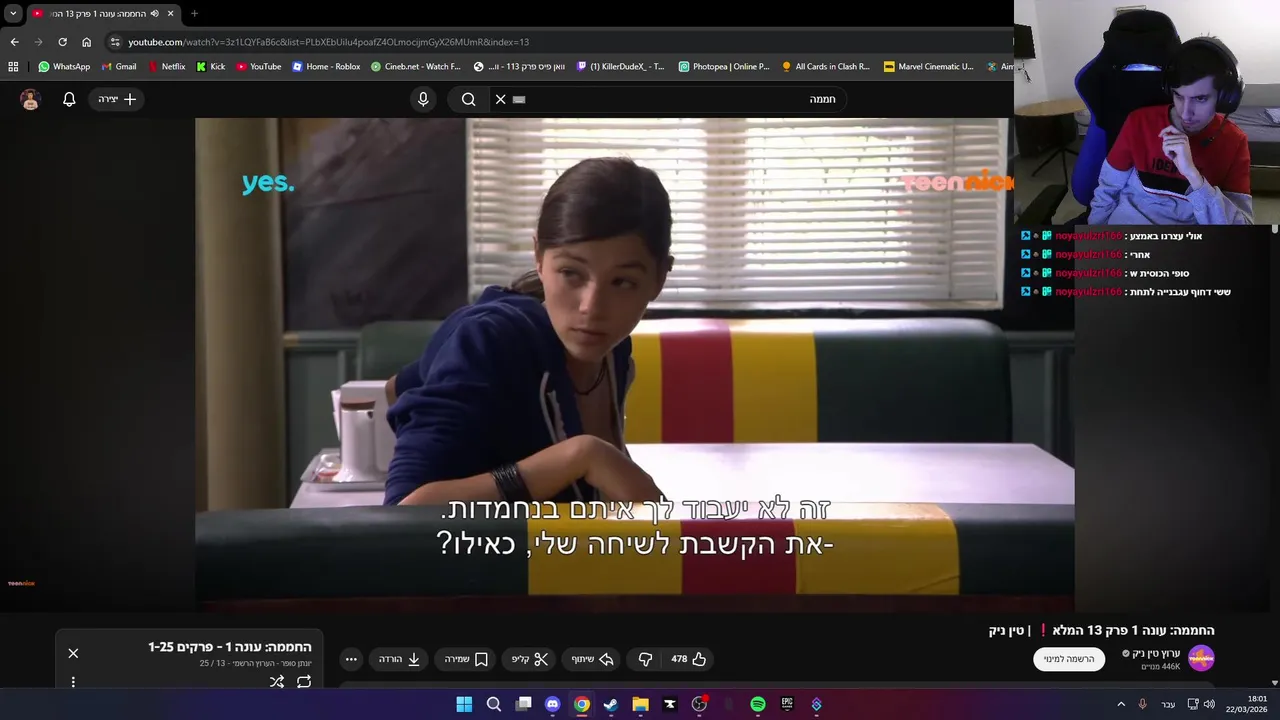
Task: Open the All Cards in Clash Royale bookmark
Action: (826, 67)
